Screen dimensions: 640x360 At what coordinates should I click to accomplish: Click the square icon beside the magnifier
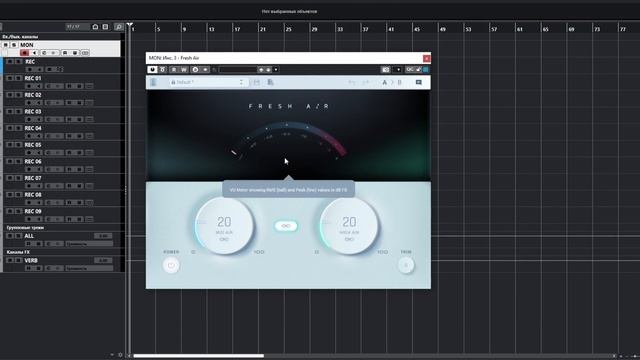[105, 27]
